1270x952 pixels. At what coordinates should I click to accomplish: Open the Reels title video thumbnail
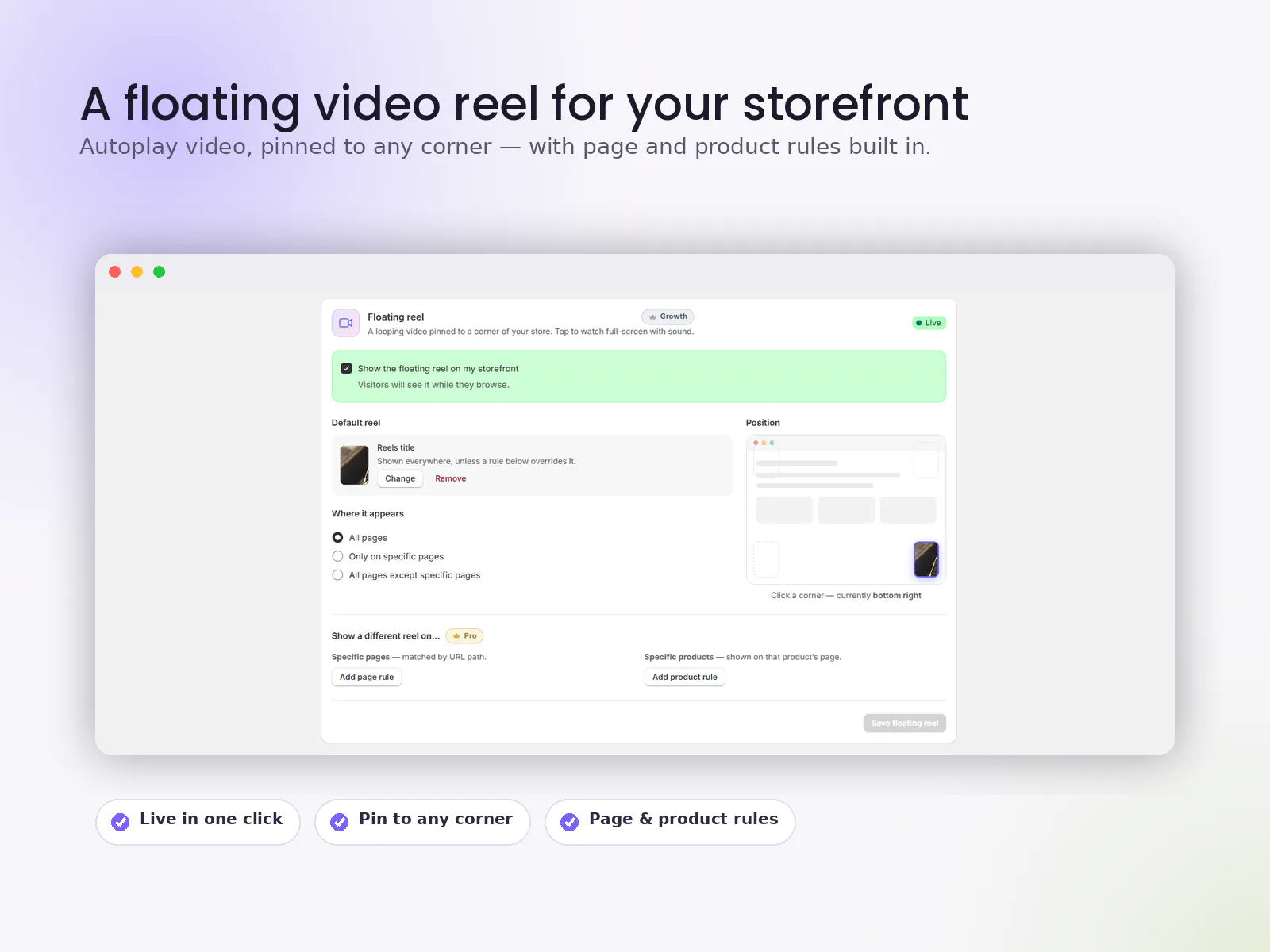[354, 465]
